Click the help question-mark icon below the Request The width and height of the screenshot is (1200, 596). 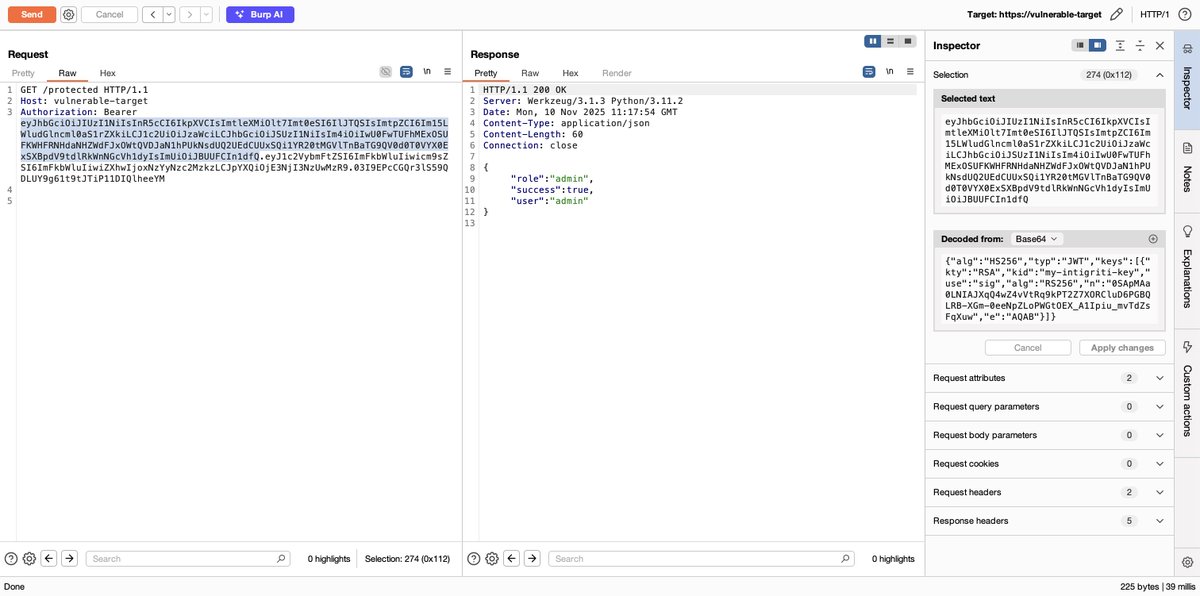[x=9, y=559]
